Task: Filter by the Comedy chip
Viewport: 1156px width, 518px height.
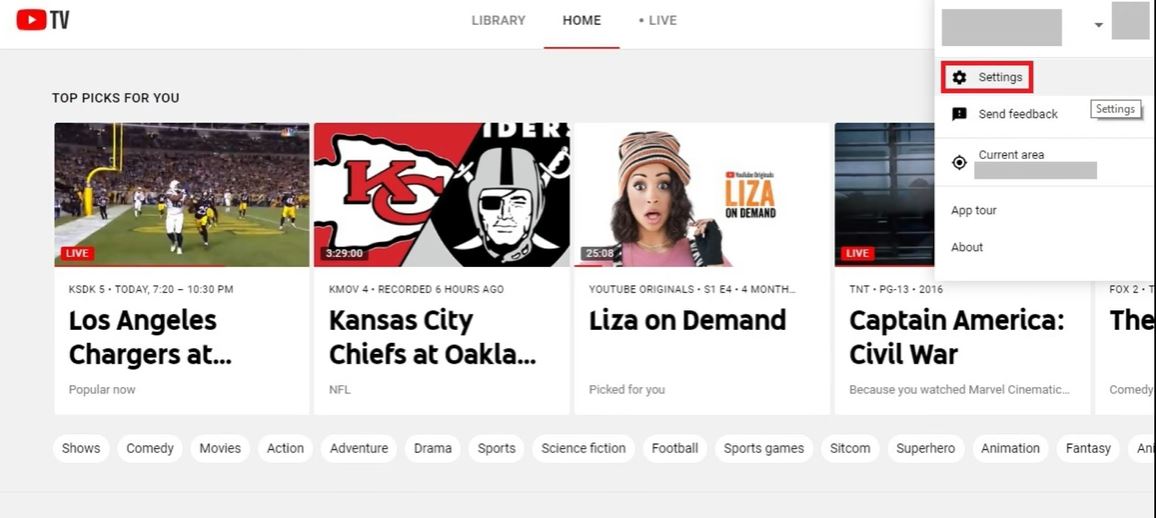Action: [x=150, y=449]
